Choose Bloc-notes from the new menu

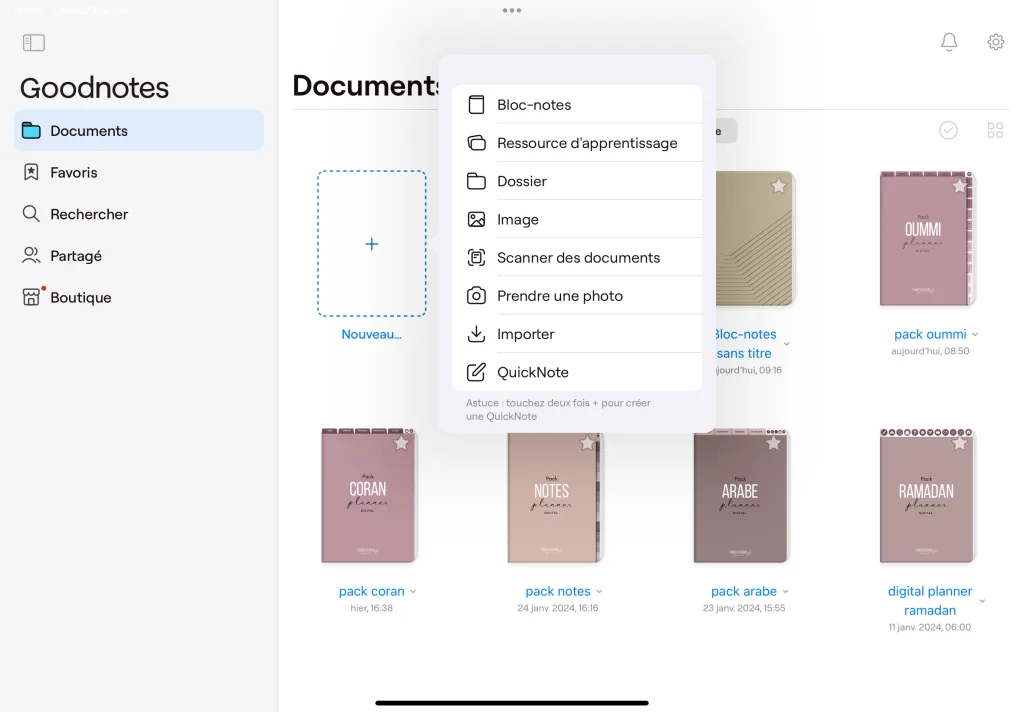tap(577, 105)
